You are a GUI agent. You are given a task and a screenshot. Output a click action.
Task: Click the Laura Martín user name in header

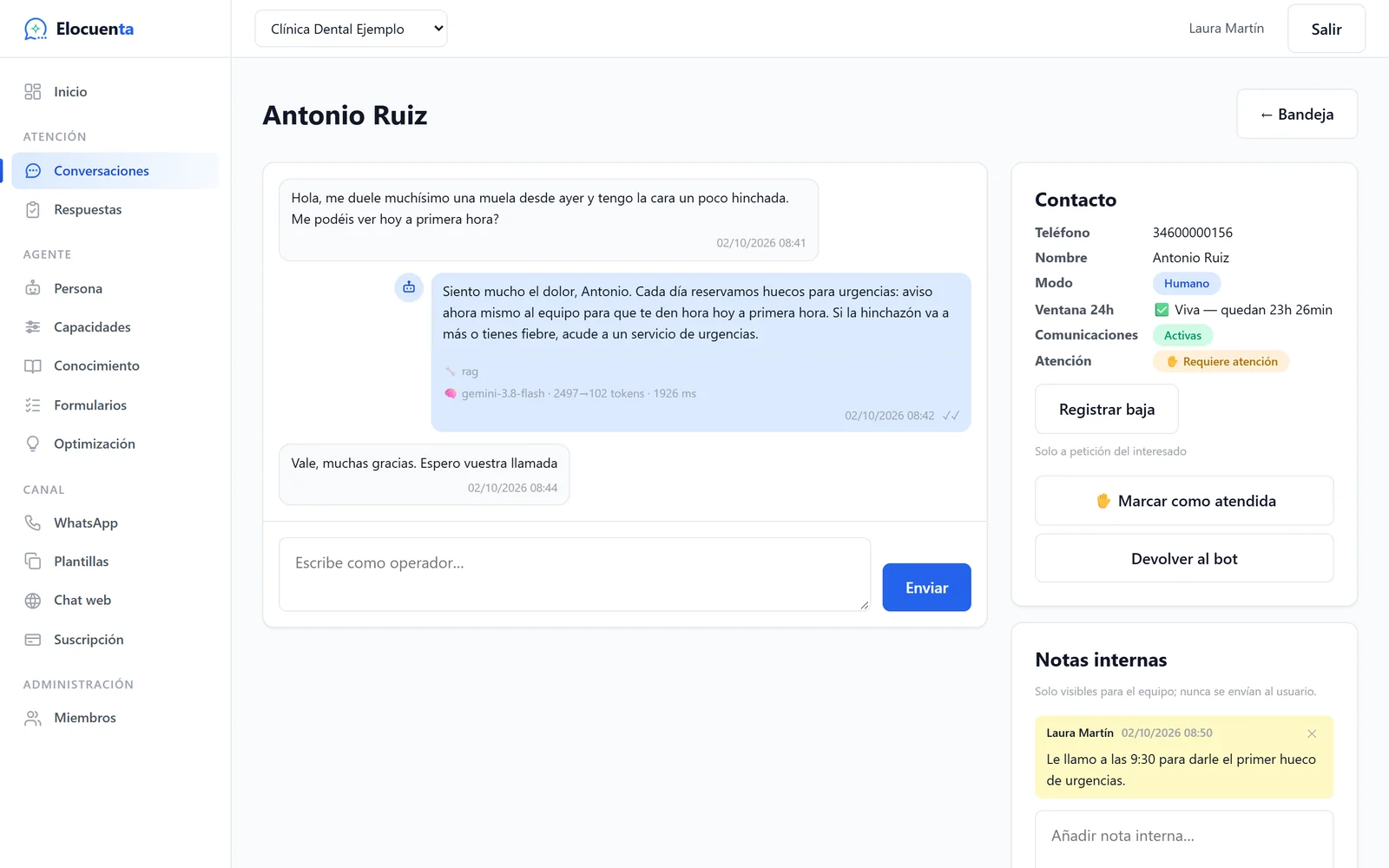[x=1226, y=29]
